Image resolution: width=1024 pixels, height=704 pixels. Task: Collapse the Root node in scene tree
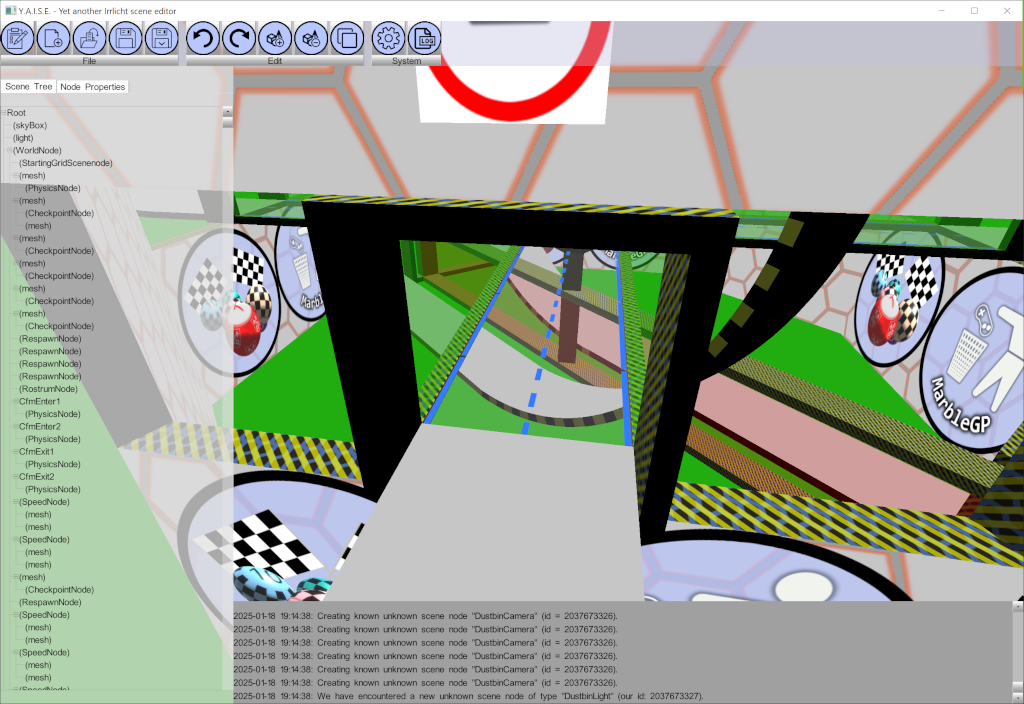coord(4,113)
